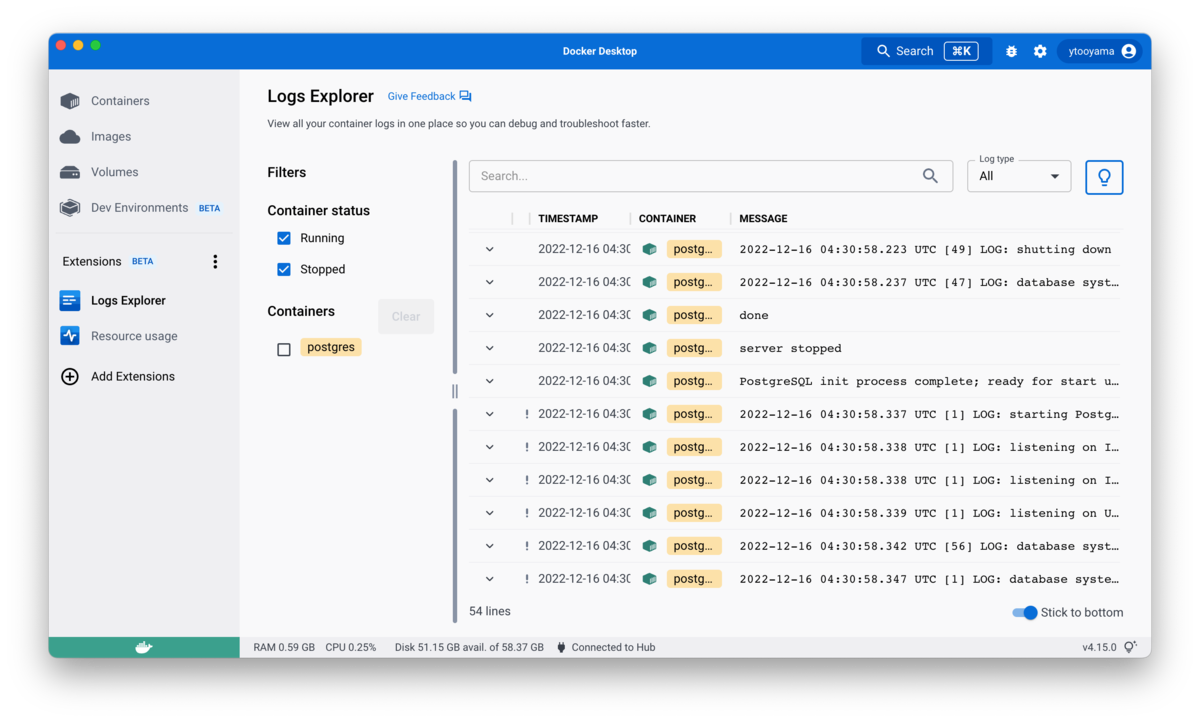
Task: Toggle Stick to bottom switch
Action: 1025,613
